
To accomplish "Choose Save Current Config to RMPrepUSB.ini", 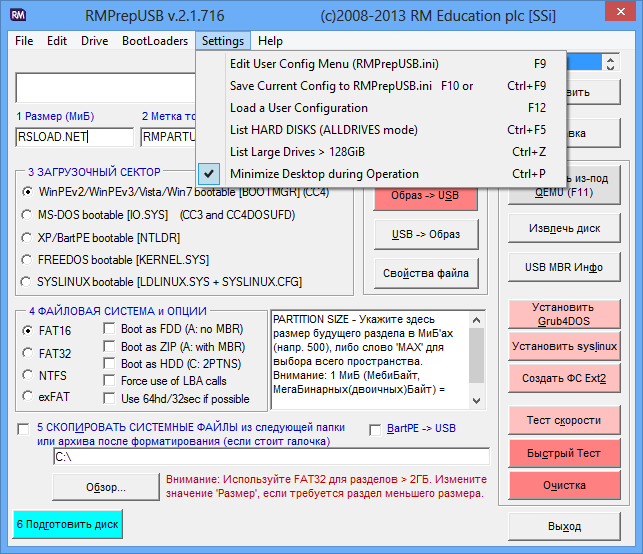I will point(381,86).
